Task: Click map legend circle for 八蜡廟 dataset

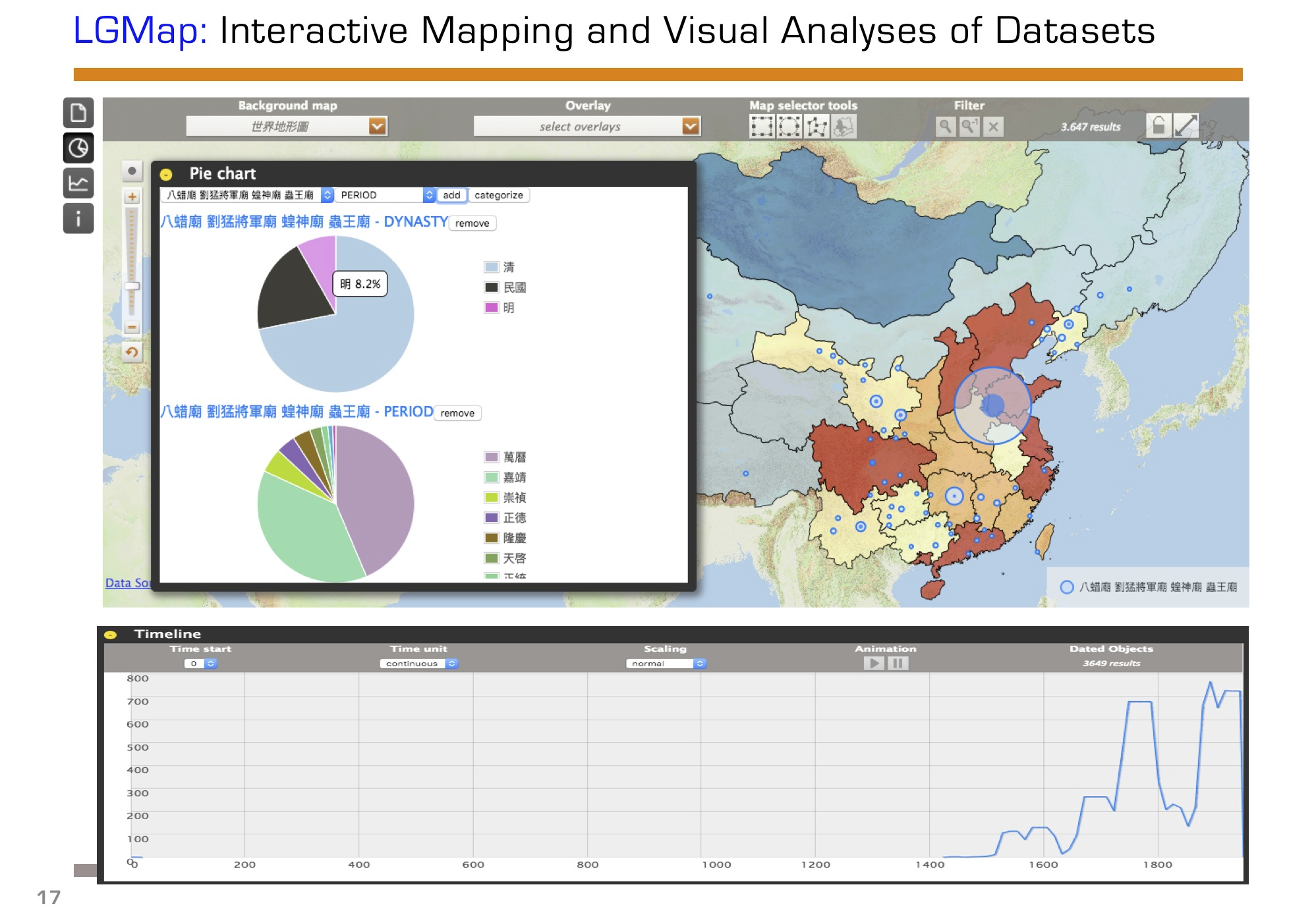Action: point(1066,587)
